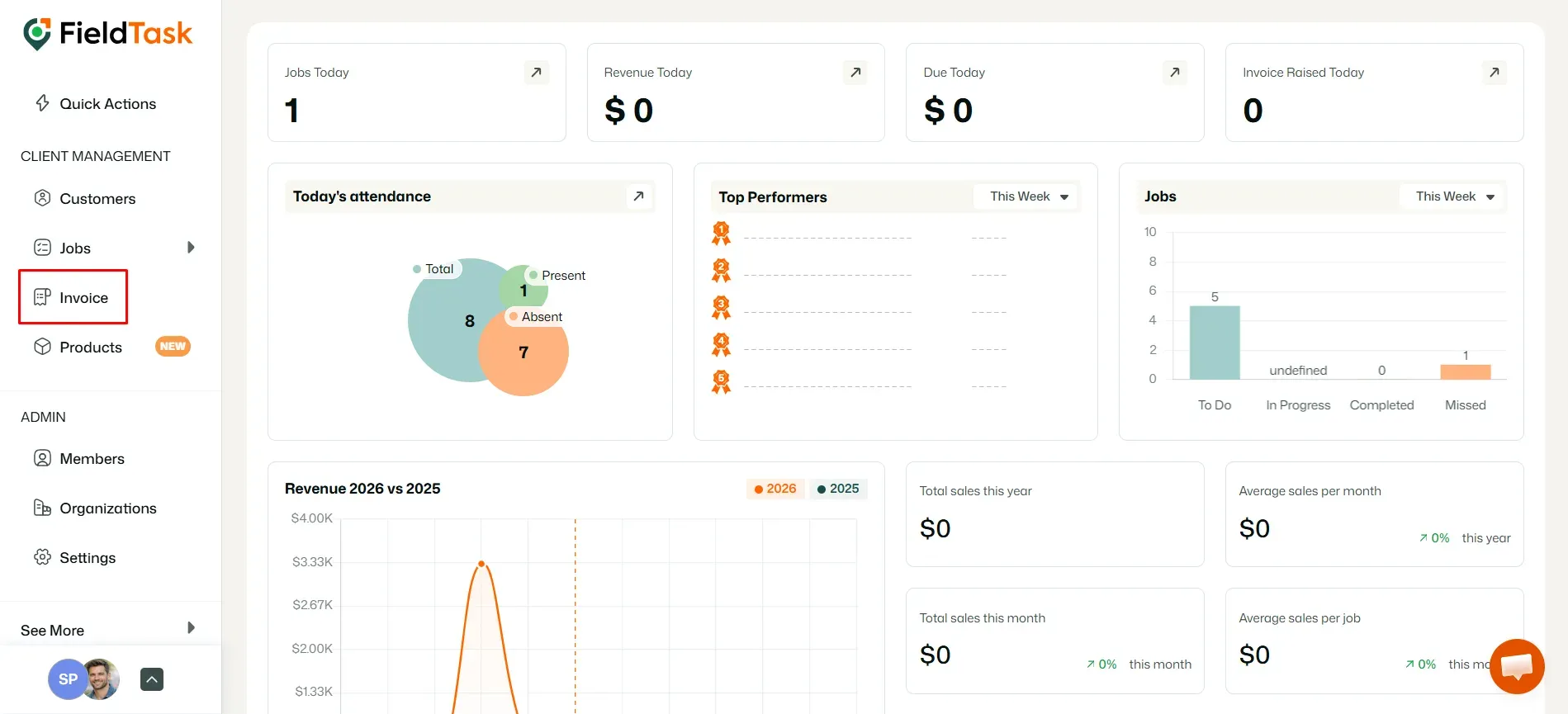Image resolution: width=1568 pixels, height=714 pixels.
Task: Toggle the 2025 legend series
Action: (x=837, y=489)
